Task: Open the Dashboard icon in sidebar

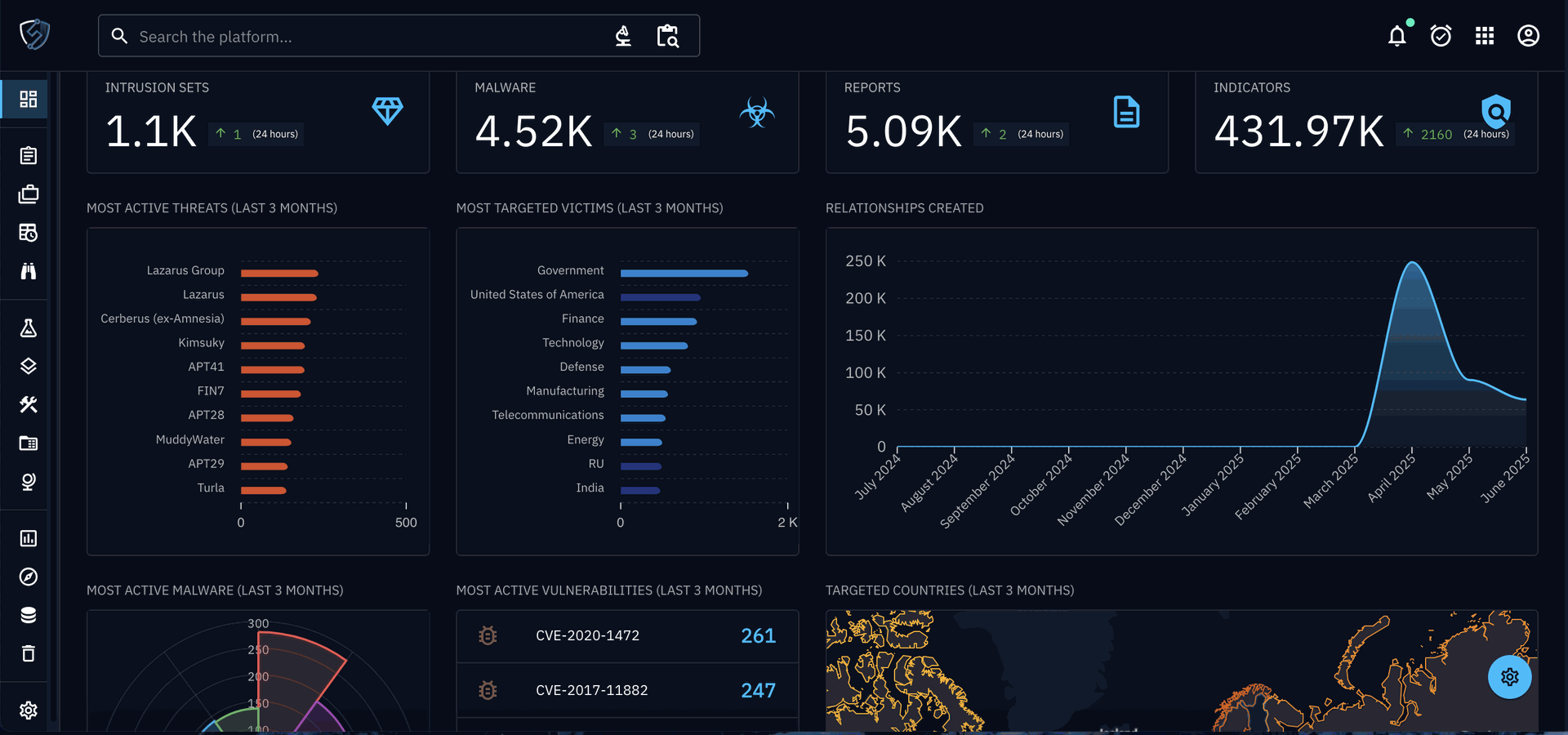Action: (29, 99)
